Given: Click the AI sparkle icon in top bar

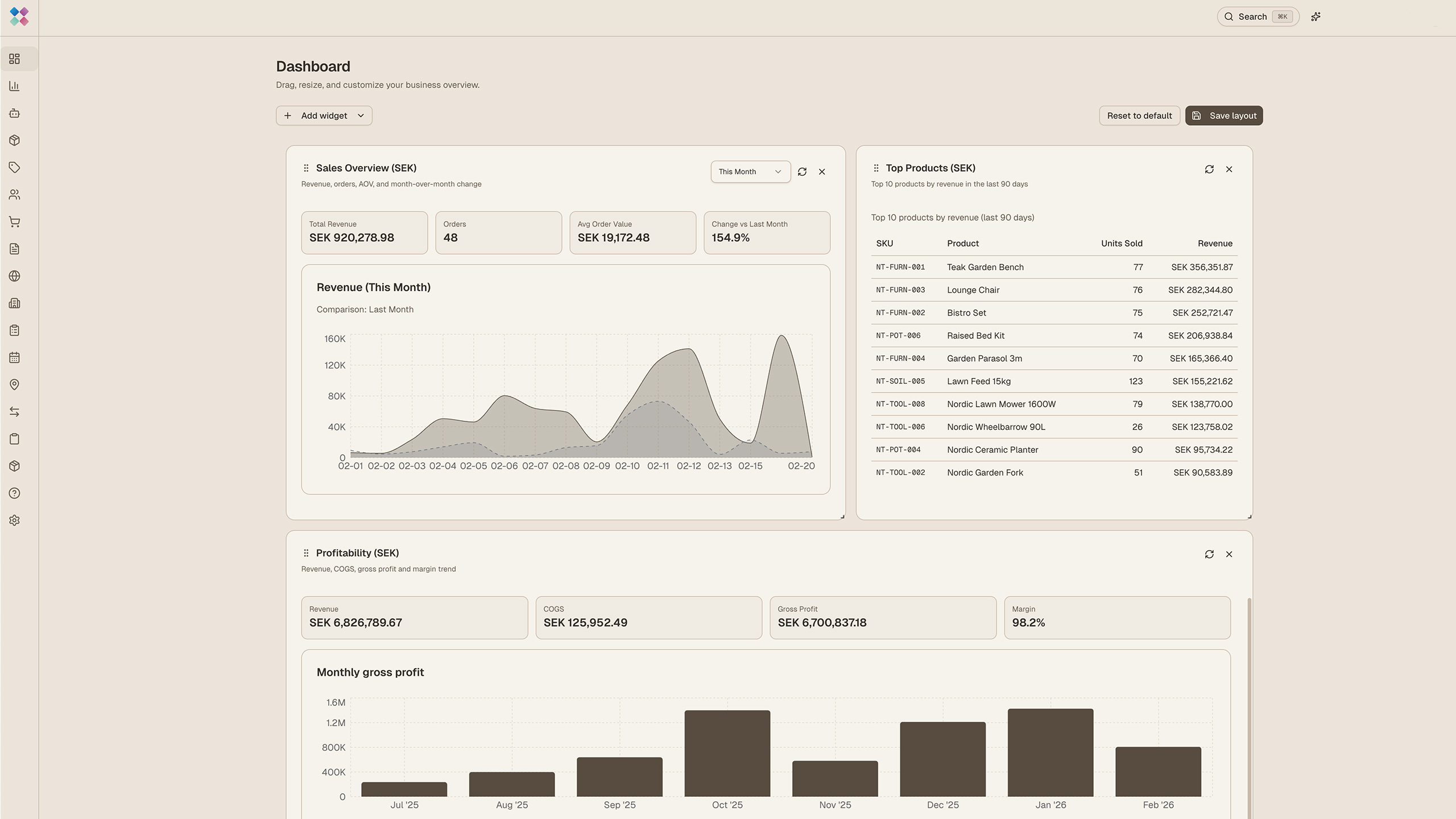Looking at the screenshot, I should [1316, 16].
